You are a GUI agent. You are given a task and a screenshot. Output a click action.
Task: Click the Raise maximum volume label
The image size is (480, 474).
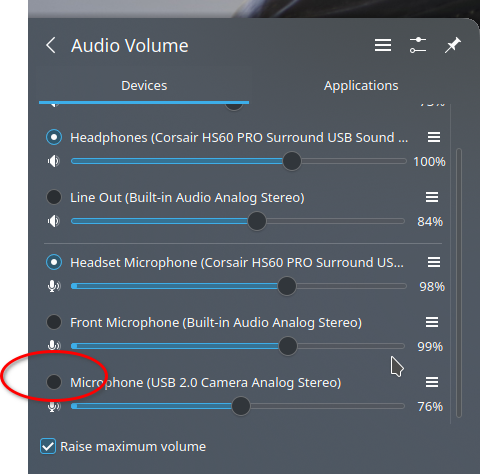(x=133, y=447)
